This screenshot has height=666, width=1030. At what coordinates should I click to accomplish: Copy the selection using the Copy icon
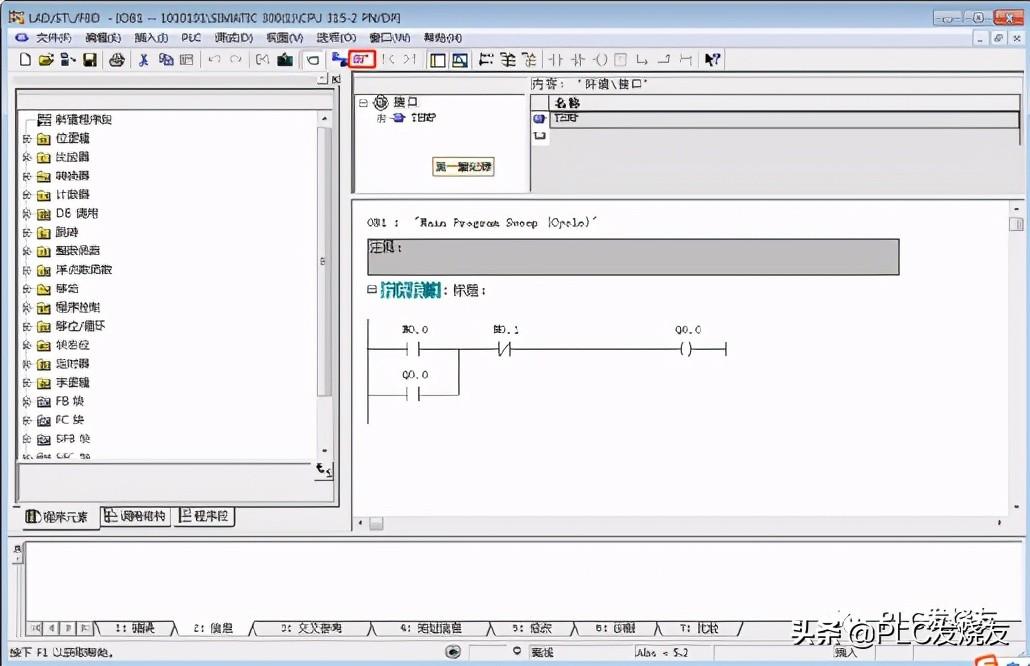click(x=166, y=60)
